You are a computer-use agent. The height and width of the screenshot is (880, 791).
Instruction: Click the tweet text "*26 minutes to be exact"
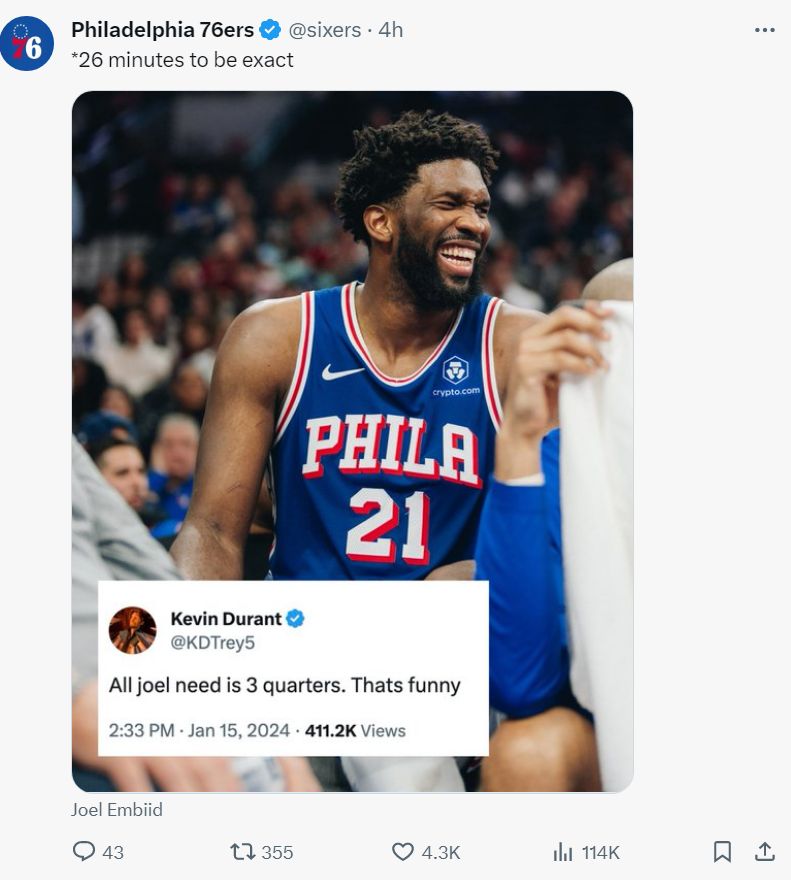pos(182,60)
